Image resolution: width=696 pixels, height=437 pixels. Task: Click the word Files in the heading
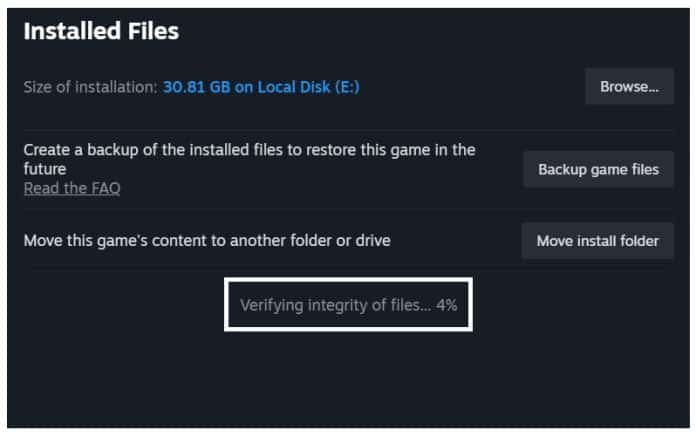click(152, 32)
